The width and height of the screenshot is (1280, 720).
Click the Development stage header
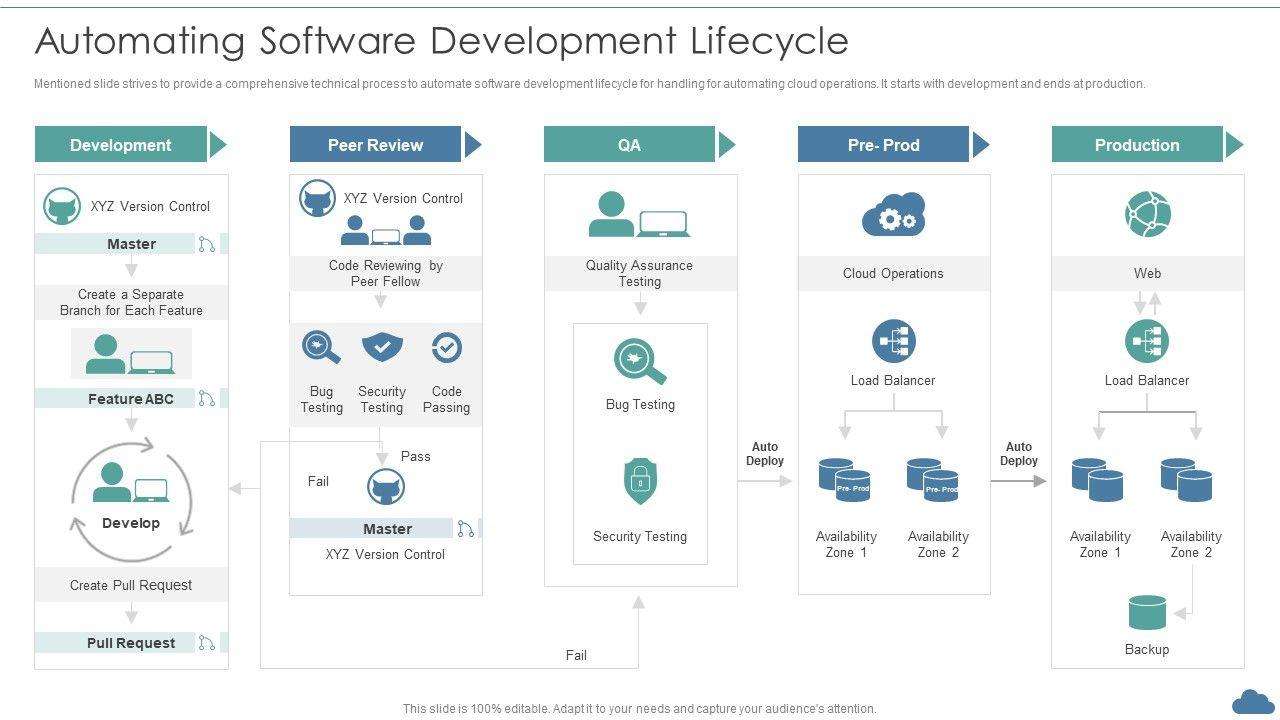point(121,145)
